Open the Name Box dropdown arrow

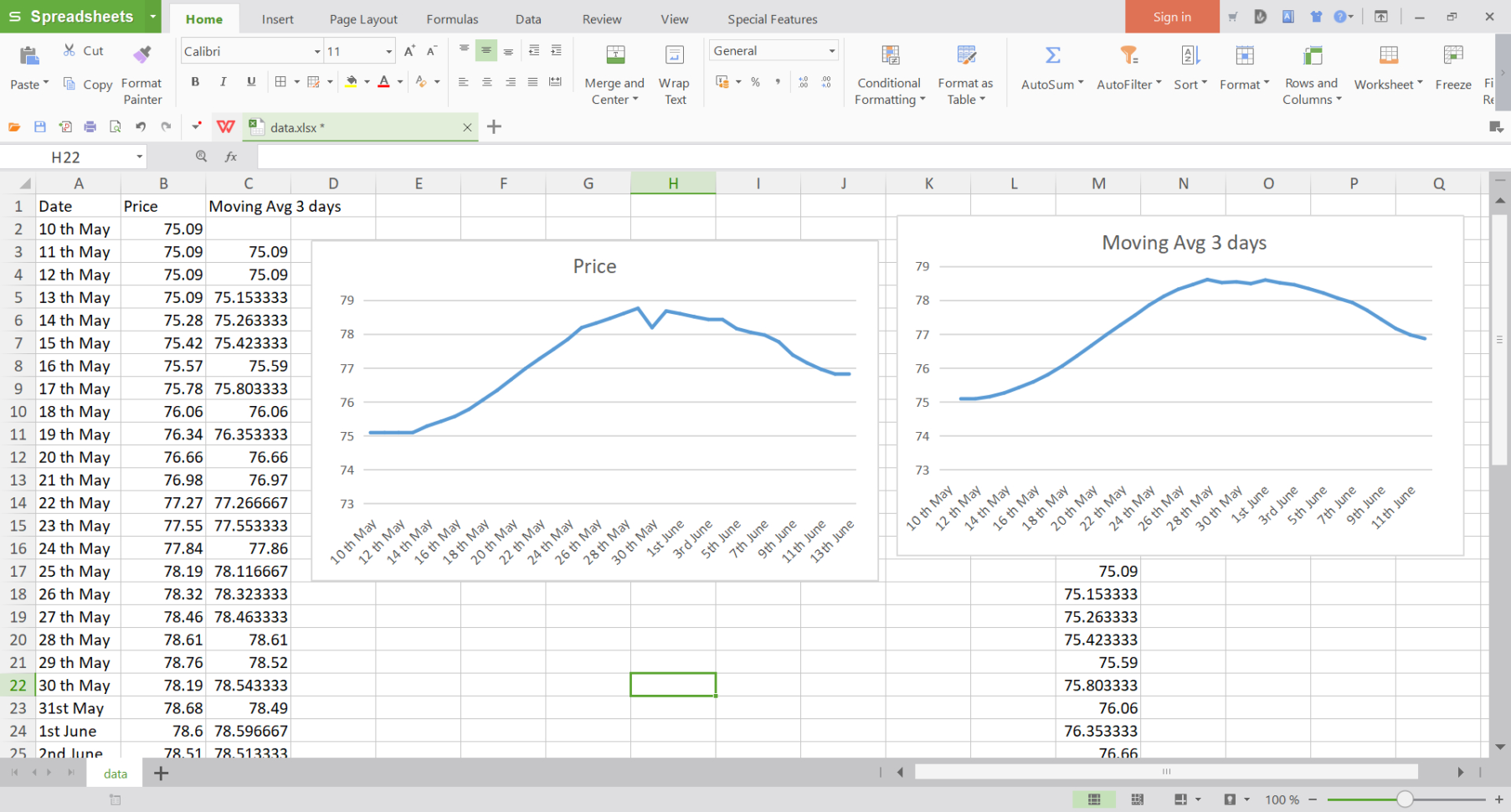tap(139, 157)
